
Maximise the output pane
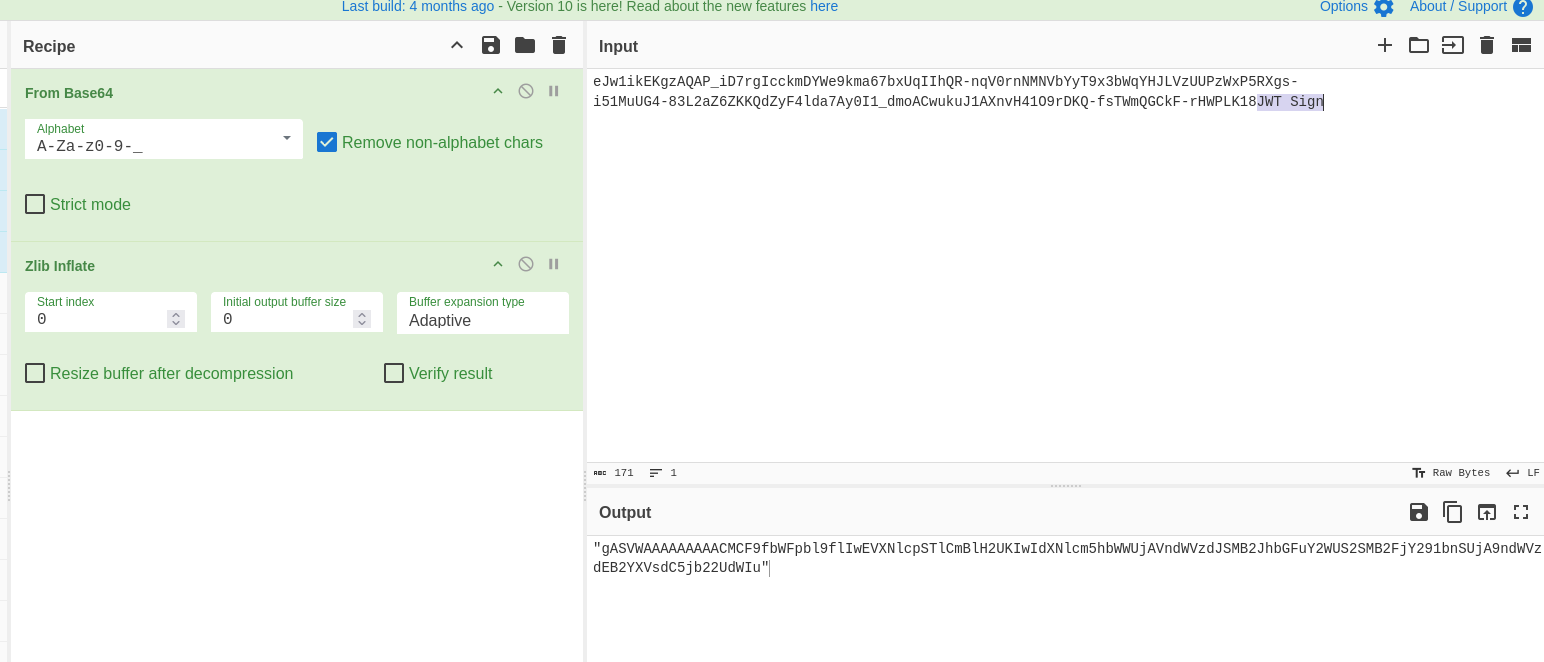click(1521, 512)
